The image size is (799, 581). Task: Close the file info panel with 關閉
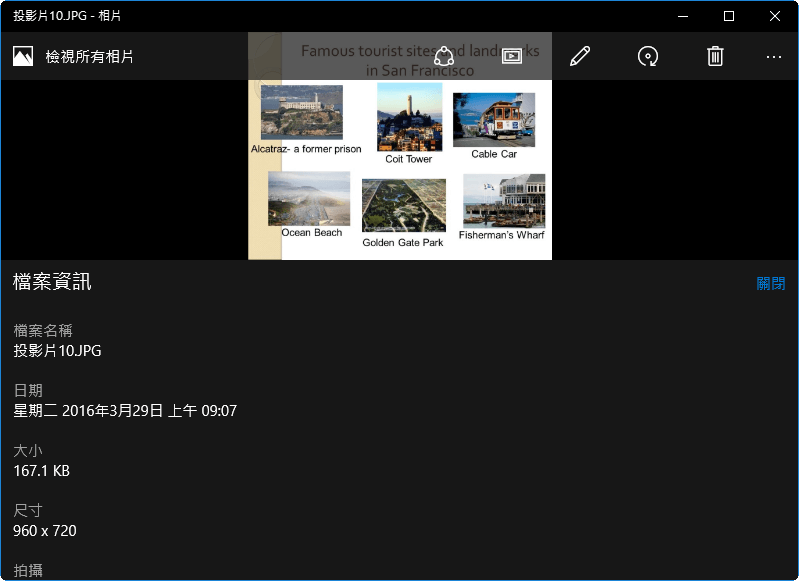click(770, 284)
